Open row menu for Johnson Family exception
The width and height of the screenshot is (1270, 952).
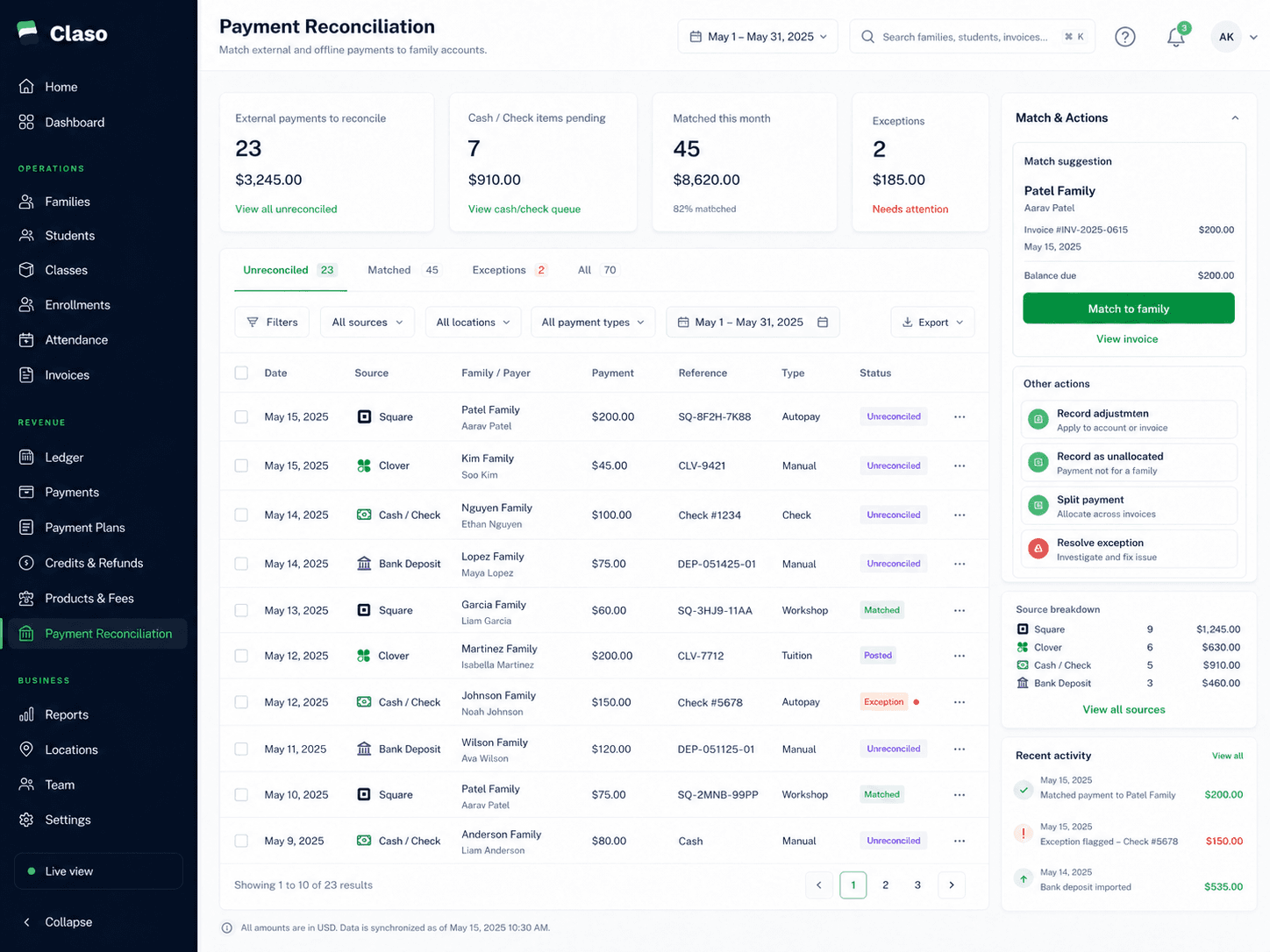tap(960, 702)
